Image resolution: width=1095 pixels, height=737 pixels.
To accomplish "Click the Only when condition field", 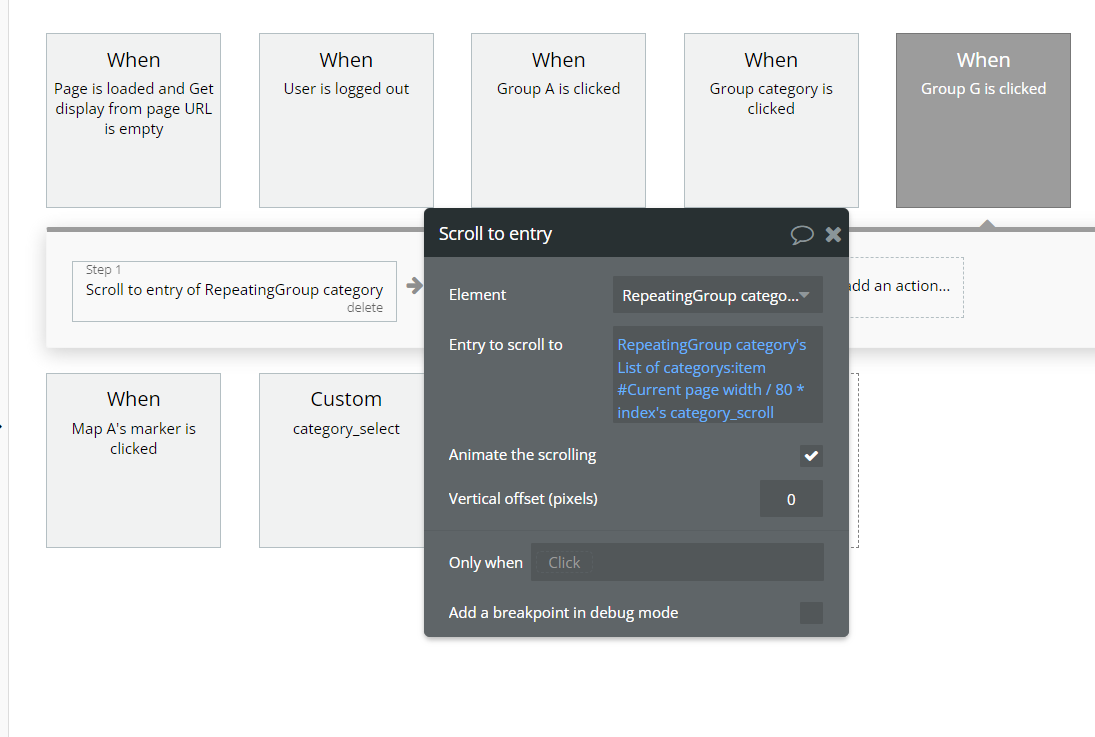I will coord(677,562).
